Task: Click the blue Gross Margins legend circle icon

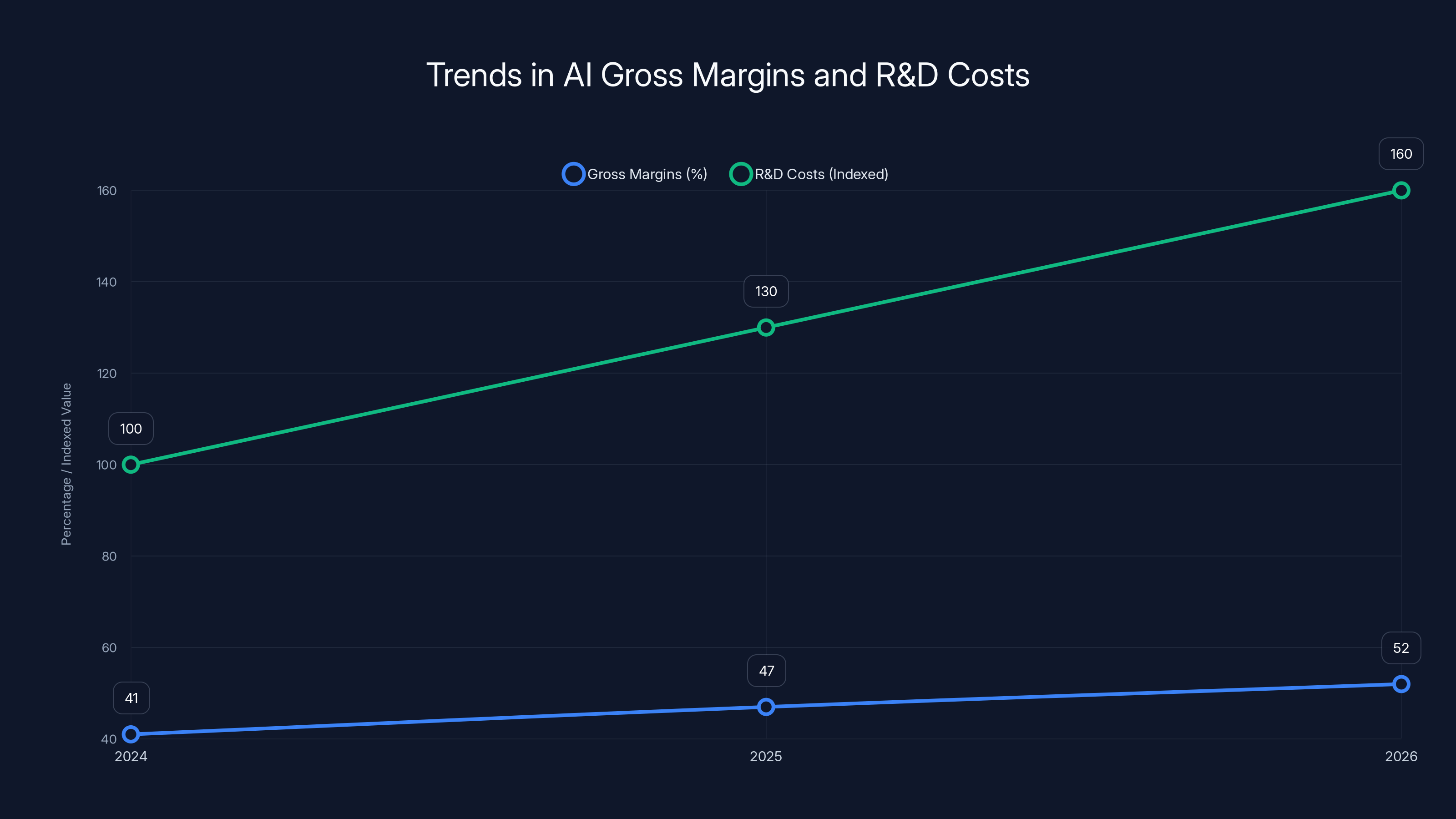Action: [x=573, y=174]
